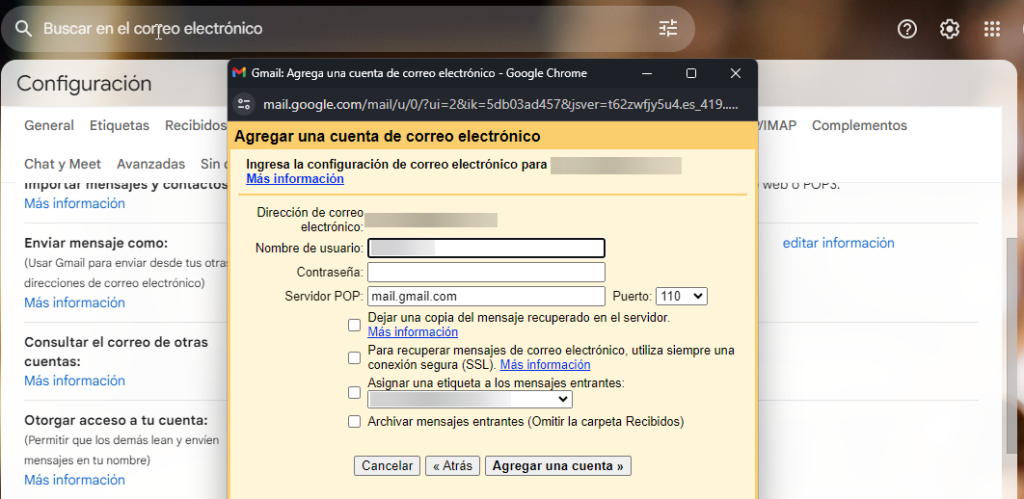
Task: Maximize the popup Chrome window
Action: 691,73
